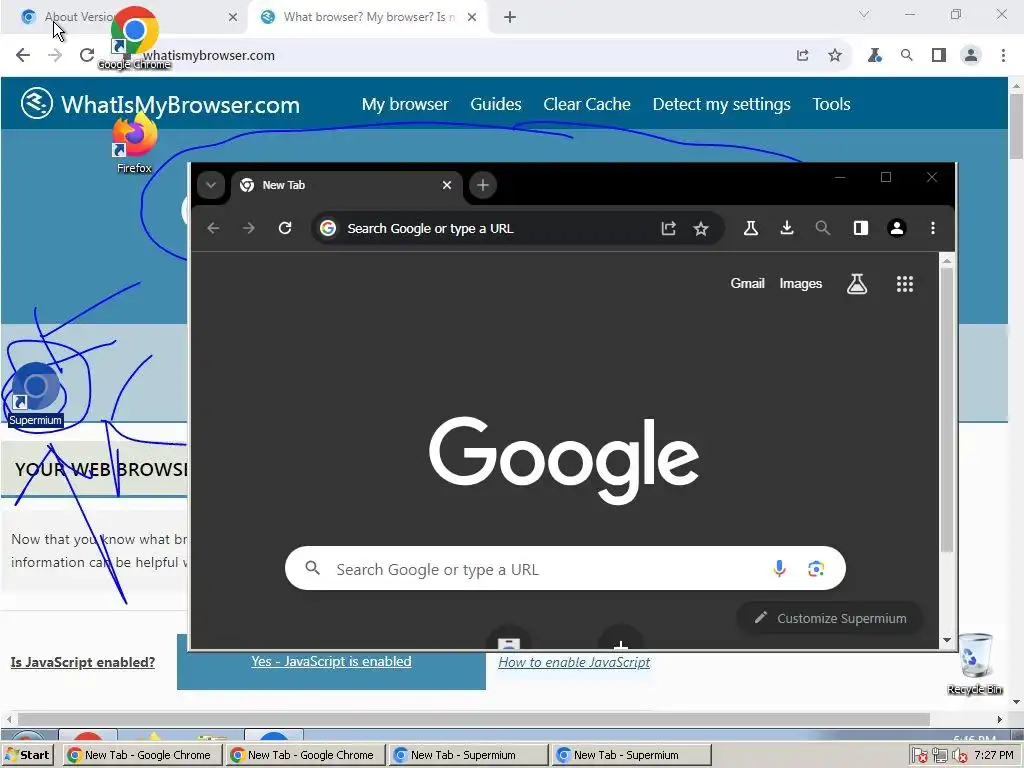The image size is (1024, 768).
Task: Click flask icon in background browser toolbar
Action: 874,56
